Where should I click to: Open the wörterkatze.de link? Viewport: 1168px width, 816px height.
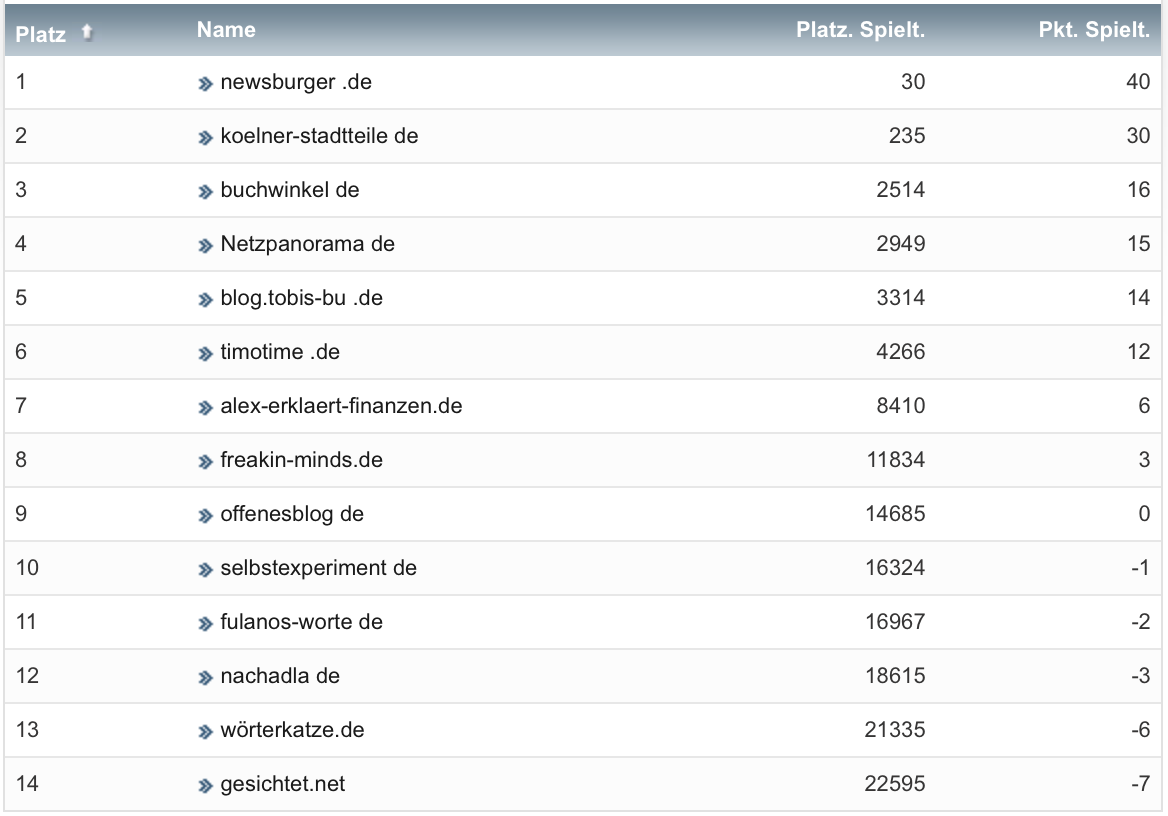[x=292, y=730]
